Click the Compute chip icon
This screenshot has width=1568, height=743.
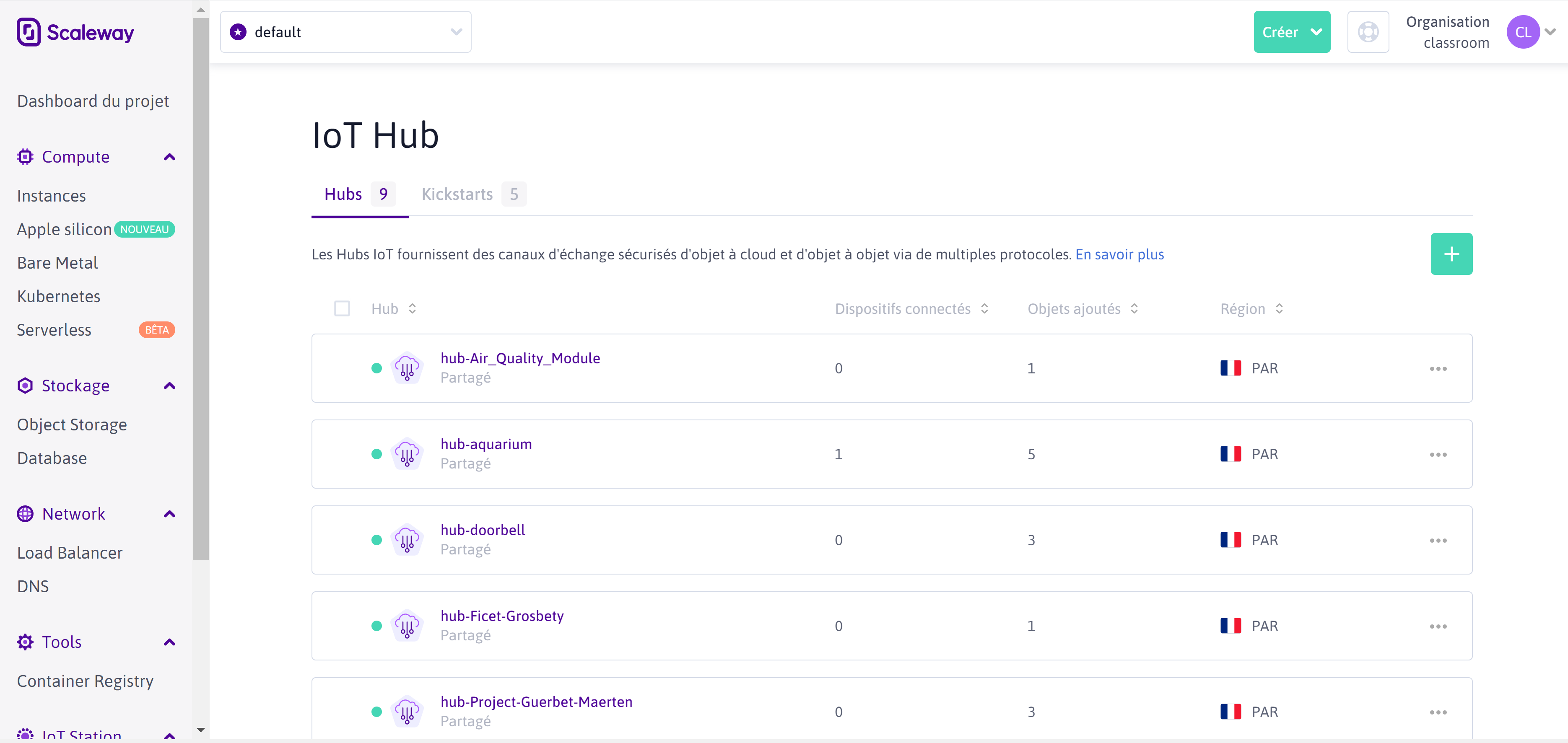[25, 156]
